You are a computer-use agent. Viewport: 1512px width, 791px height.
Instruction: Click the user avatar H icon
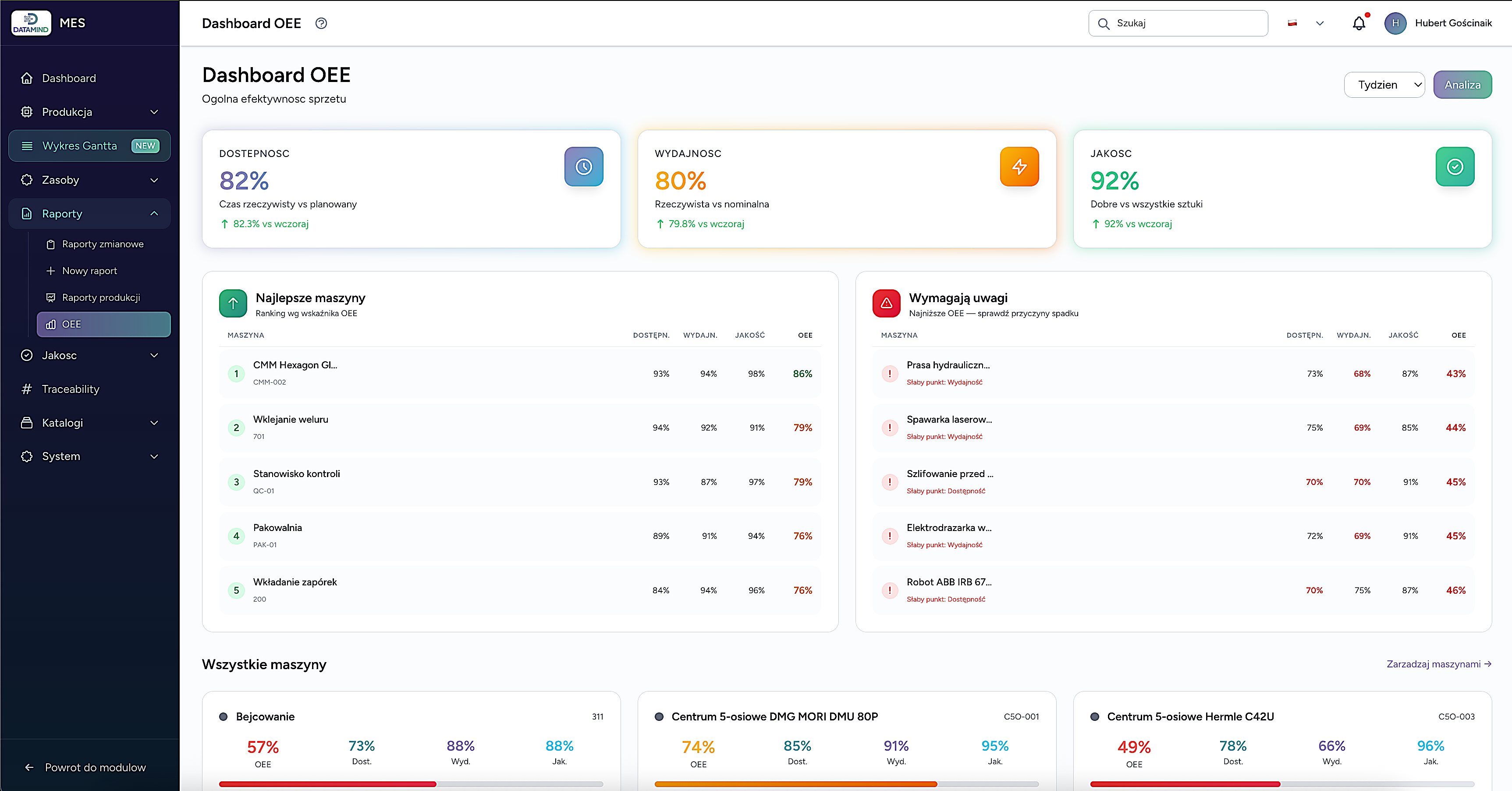pos(1395,24)
